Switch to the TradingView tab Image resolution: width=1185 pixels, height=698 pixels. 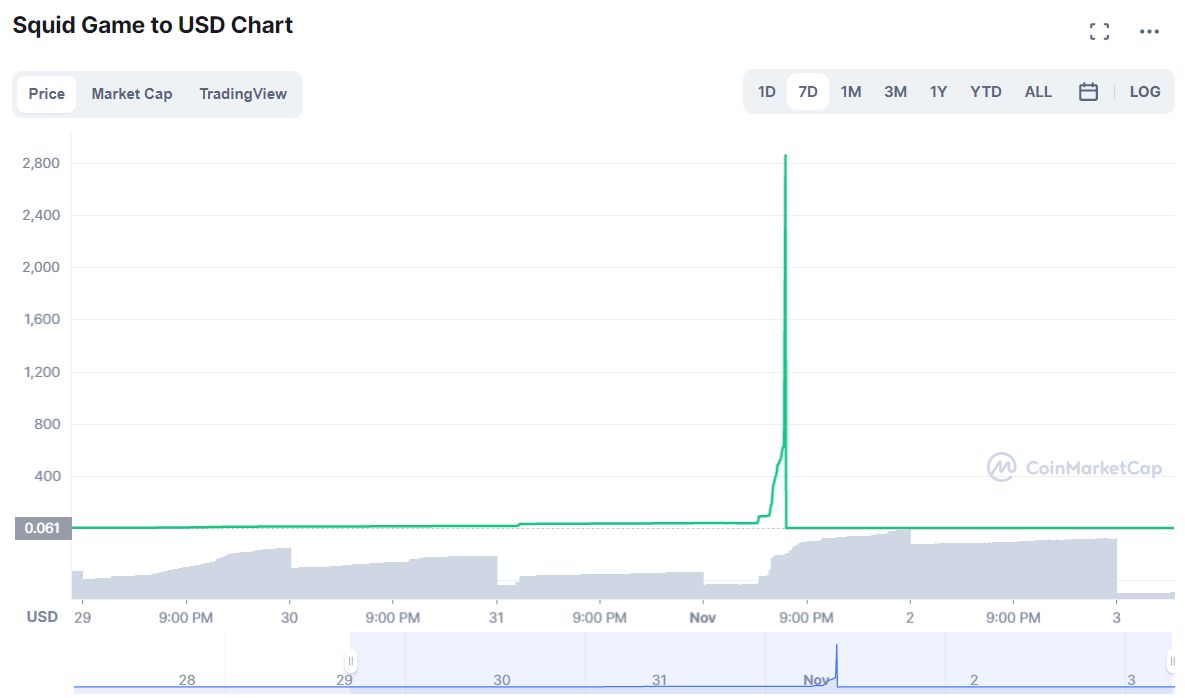pos(243,94)
